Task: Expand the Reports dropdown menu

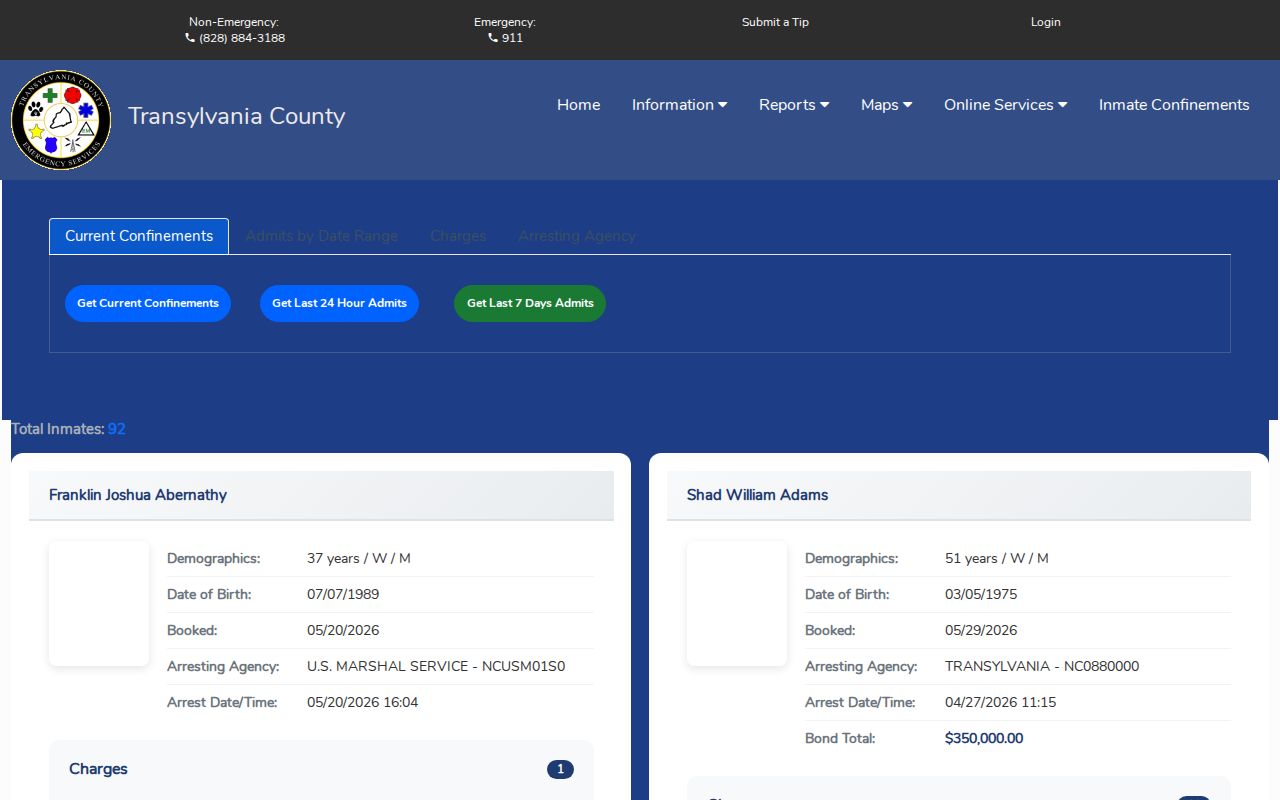Action: point(794,105)
